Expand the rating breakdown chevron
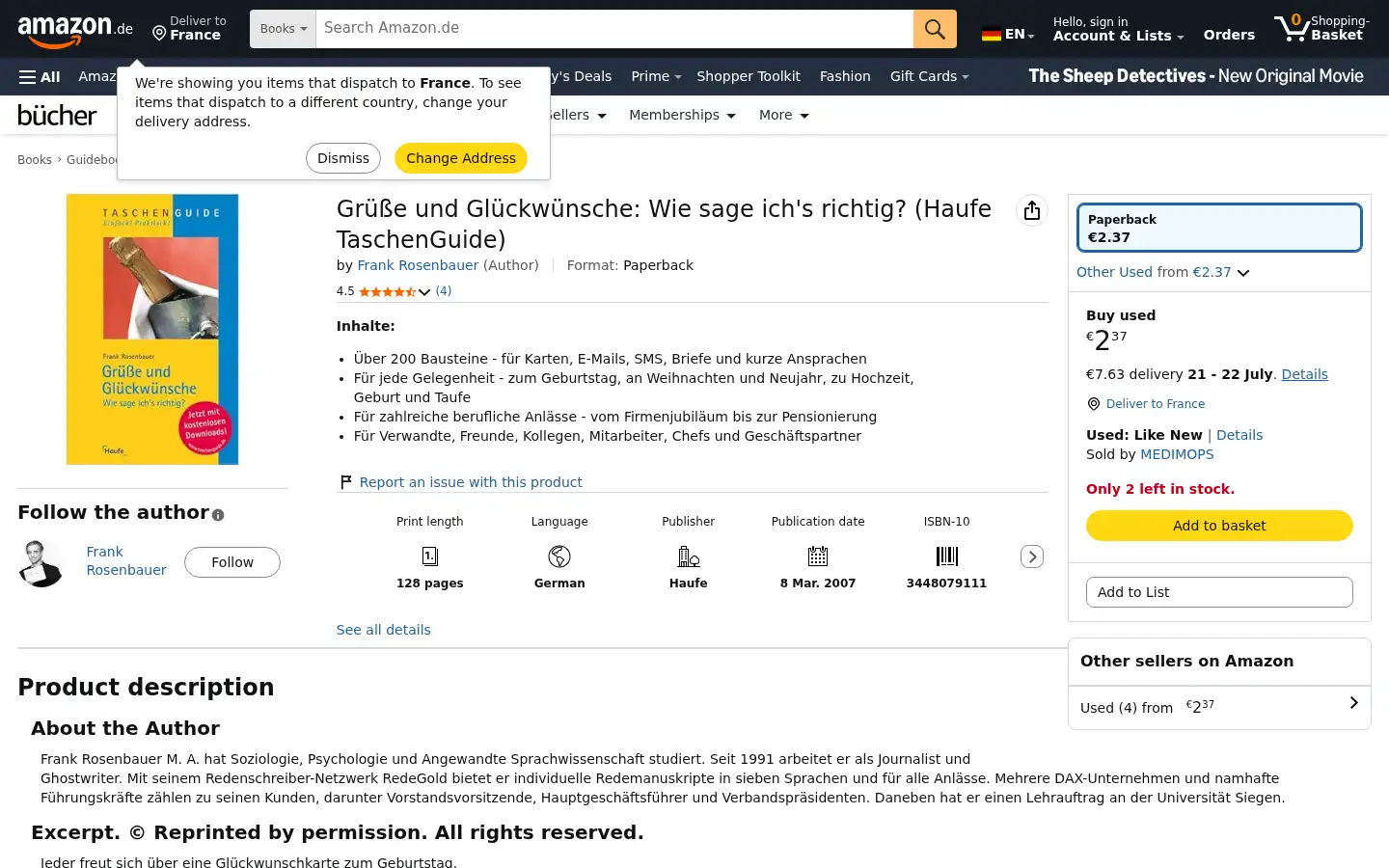The width and height of the screenshot is (1389, 868). pos(424,292)
